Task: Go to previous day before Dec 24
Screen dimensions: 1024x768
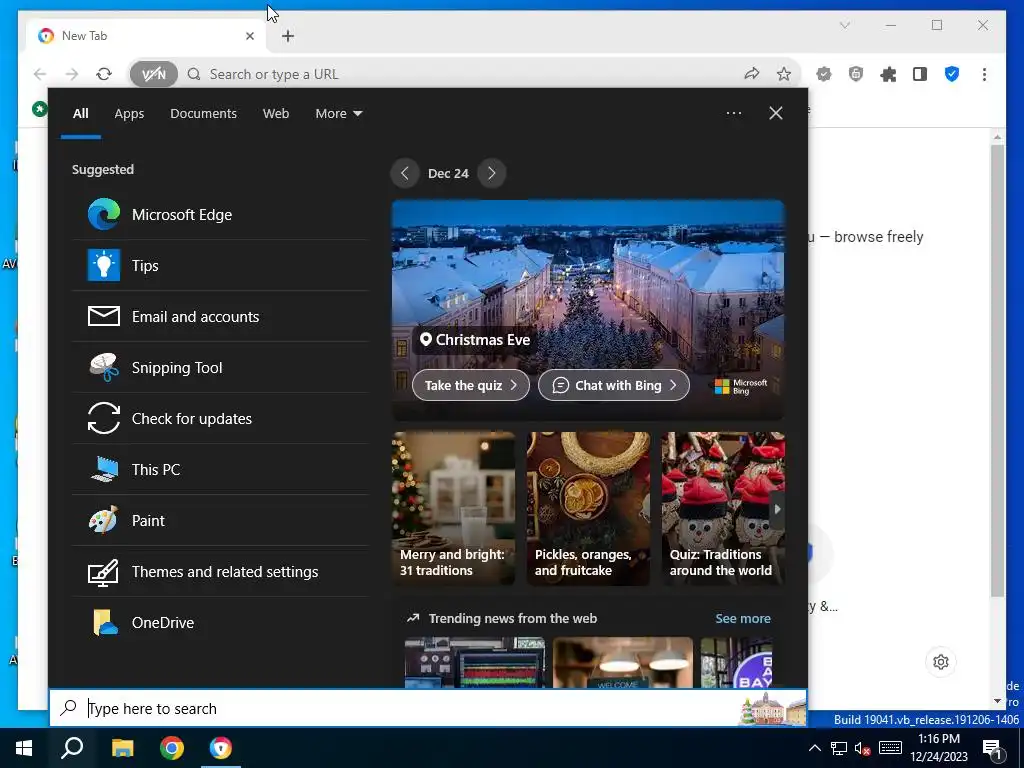Action: 404,173
